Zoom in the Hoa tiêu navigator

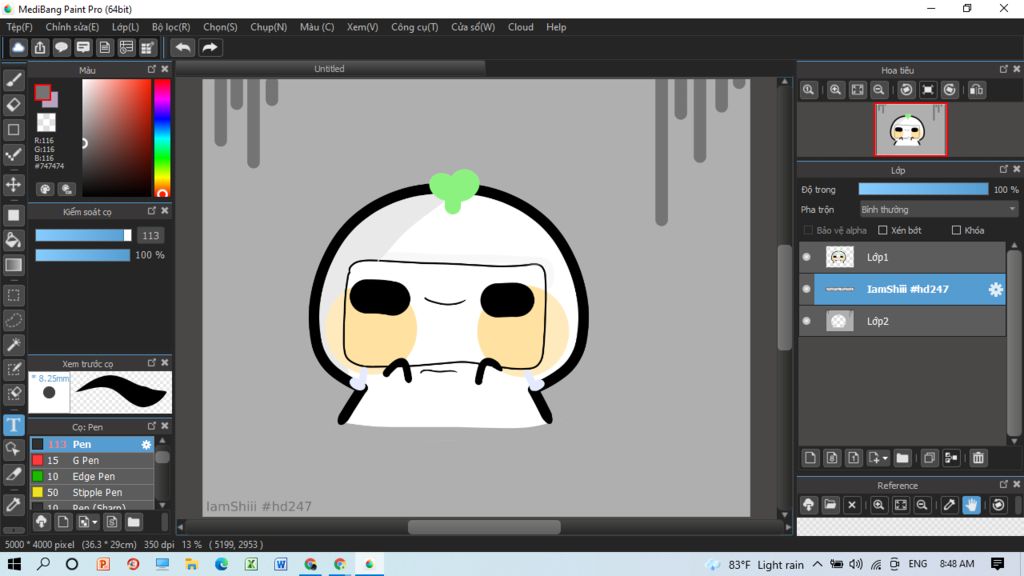835,90
